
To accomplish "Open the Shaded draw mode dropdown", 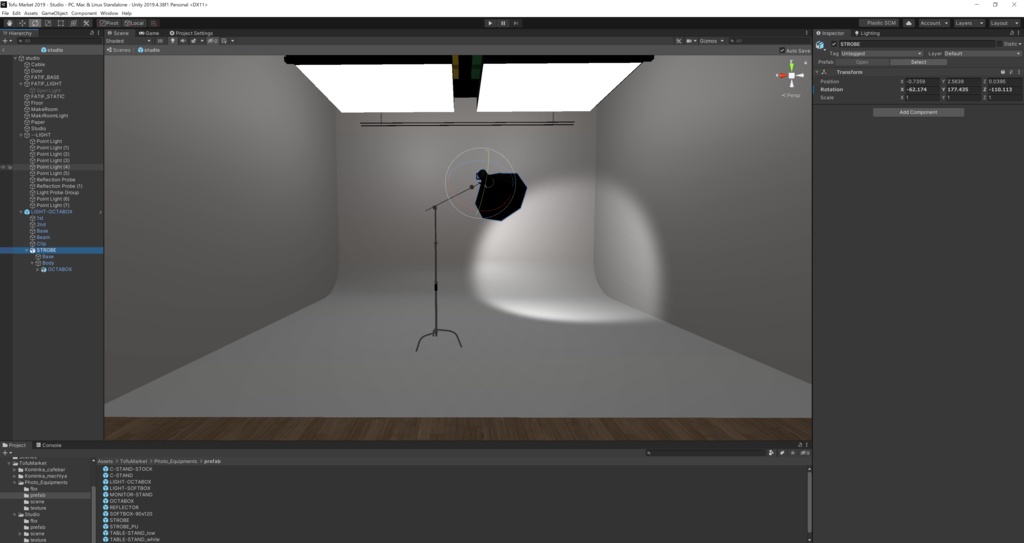I will click(x=128, y=41).
